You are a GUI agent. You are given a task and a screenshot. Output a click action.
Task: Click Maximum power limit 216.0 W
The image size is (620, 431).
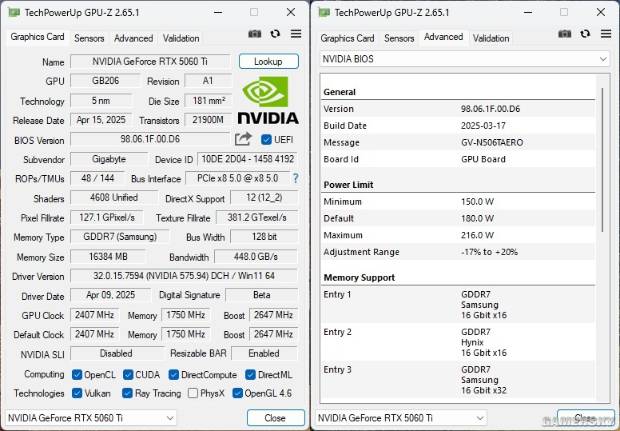click(x=477, y=236)
